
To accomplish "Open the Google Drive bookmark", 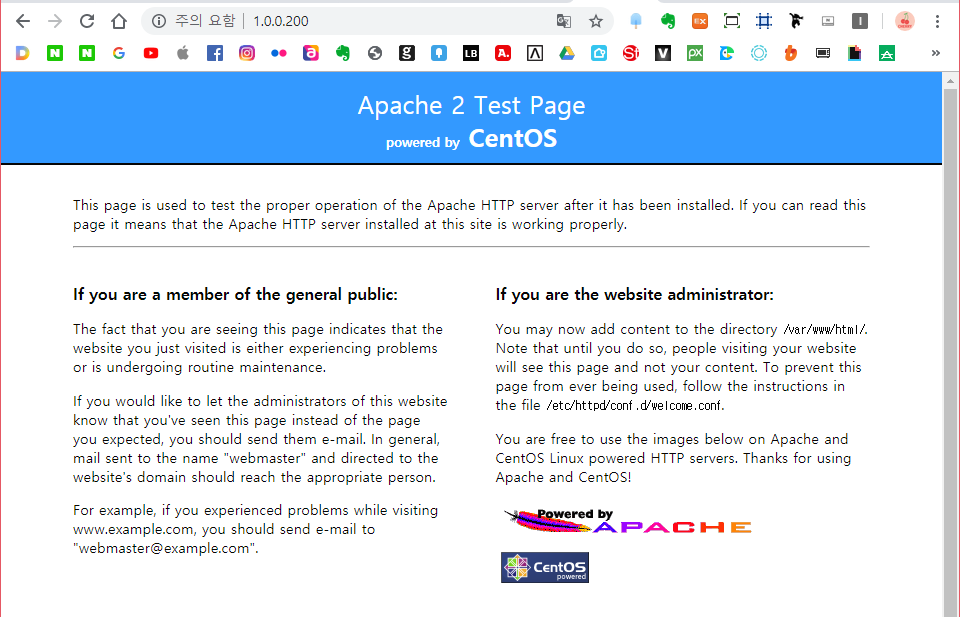I will coord(567,53).
